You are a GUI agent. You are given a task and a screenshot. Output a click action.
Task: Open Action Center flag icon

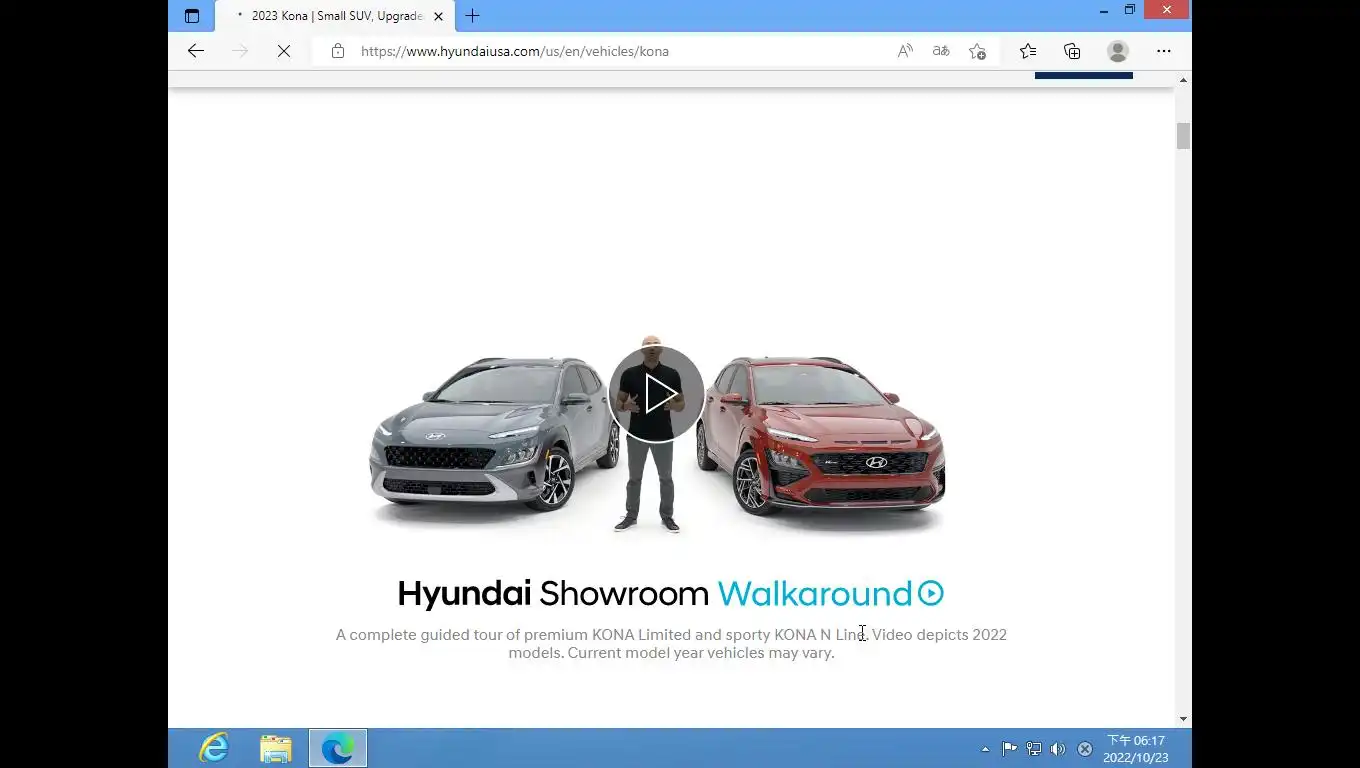click(1009, 749)
